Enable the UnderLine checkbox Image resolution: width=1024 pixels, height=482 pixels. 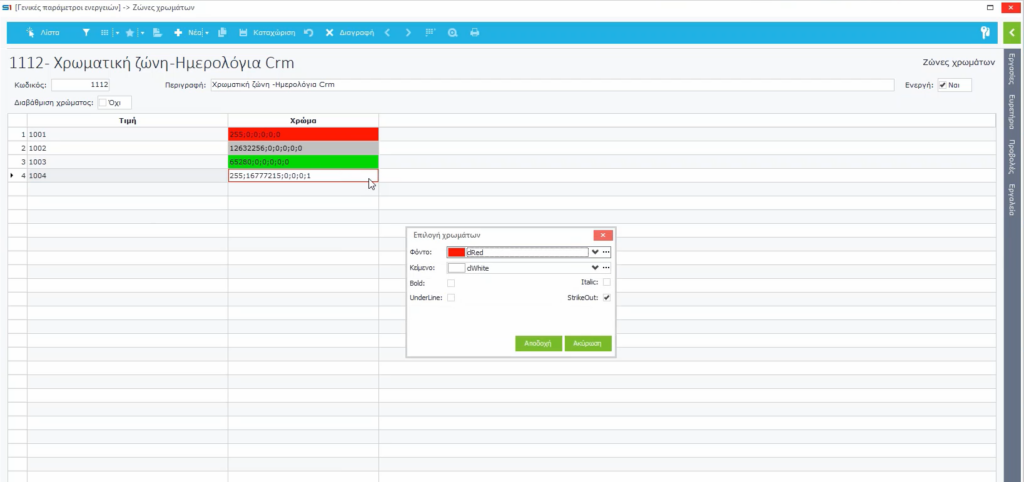click(x=451, y=298)
